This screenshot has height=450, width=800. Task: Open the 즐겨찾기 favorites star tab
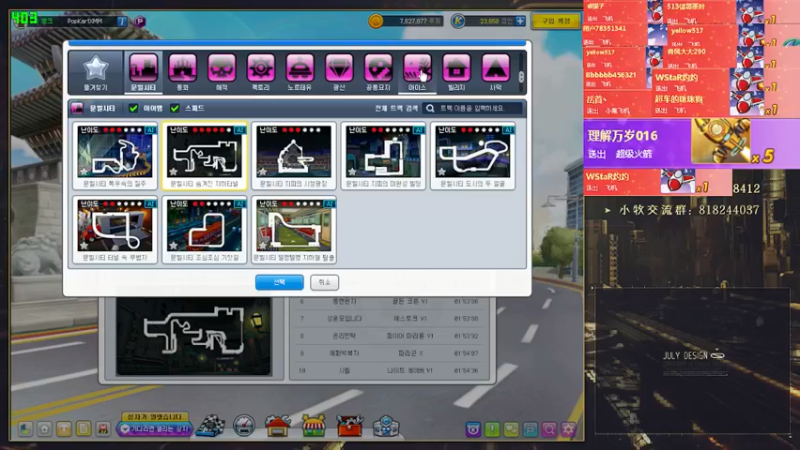point(95,72)
